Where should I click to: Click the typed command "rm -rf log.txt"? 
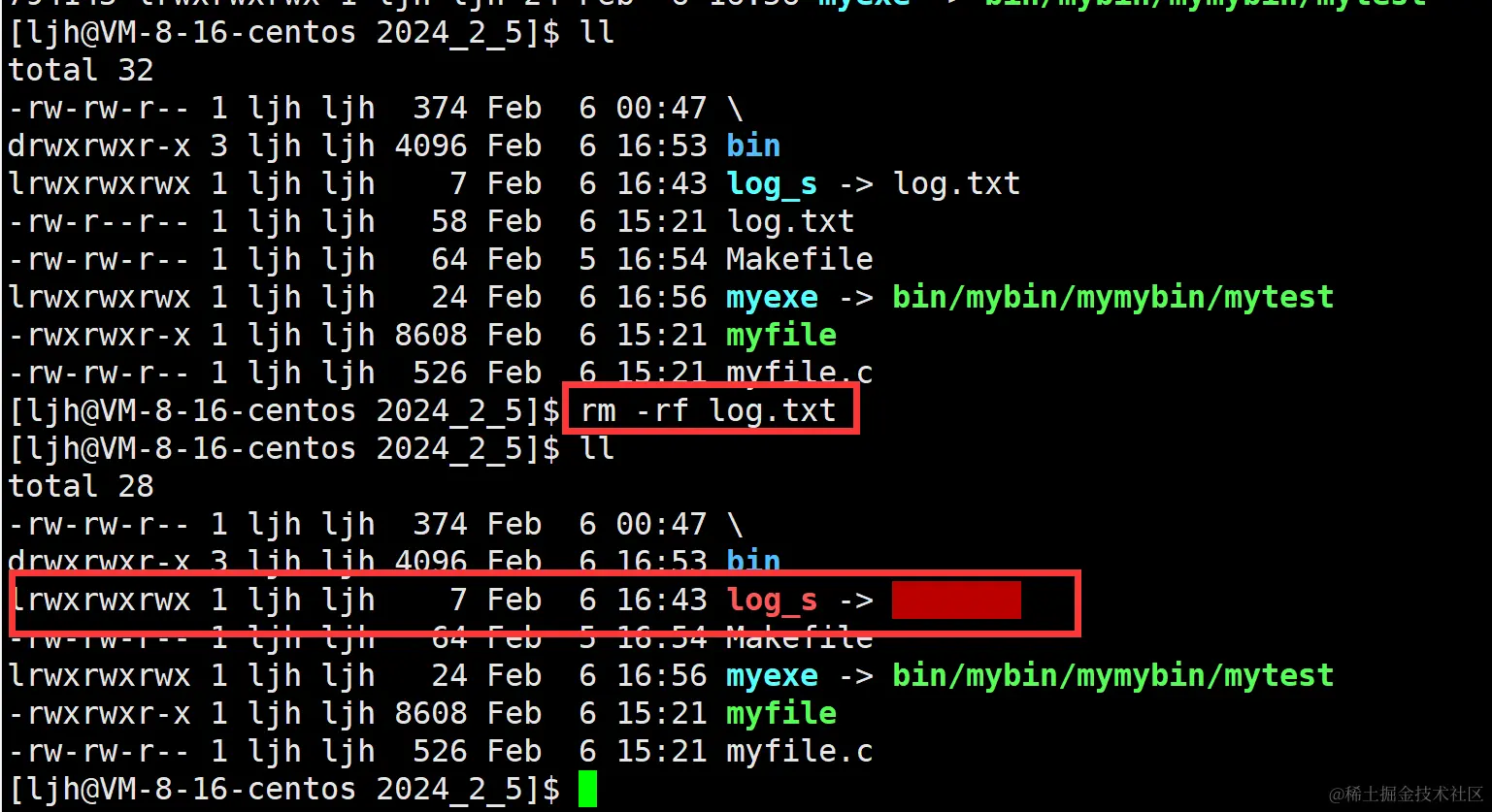tap(709, 410)
